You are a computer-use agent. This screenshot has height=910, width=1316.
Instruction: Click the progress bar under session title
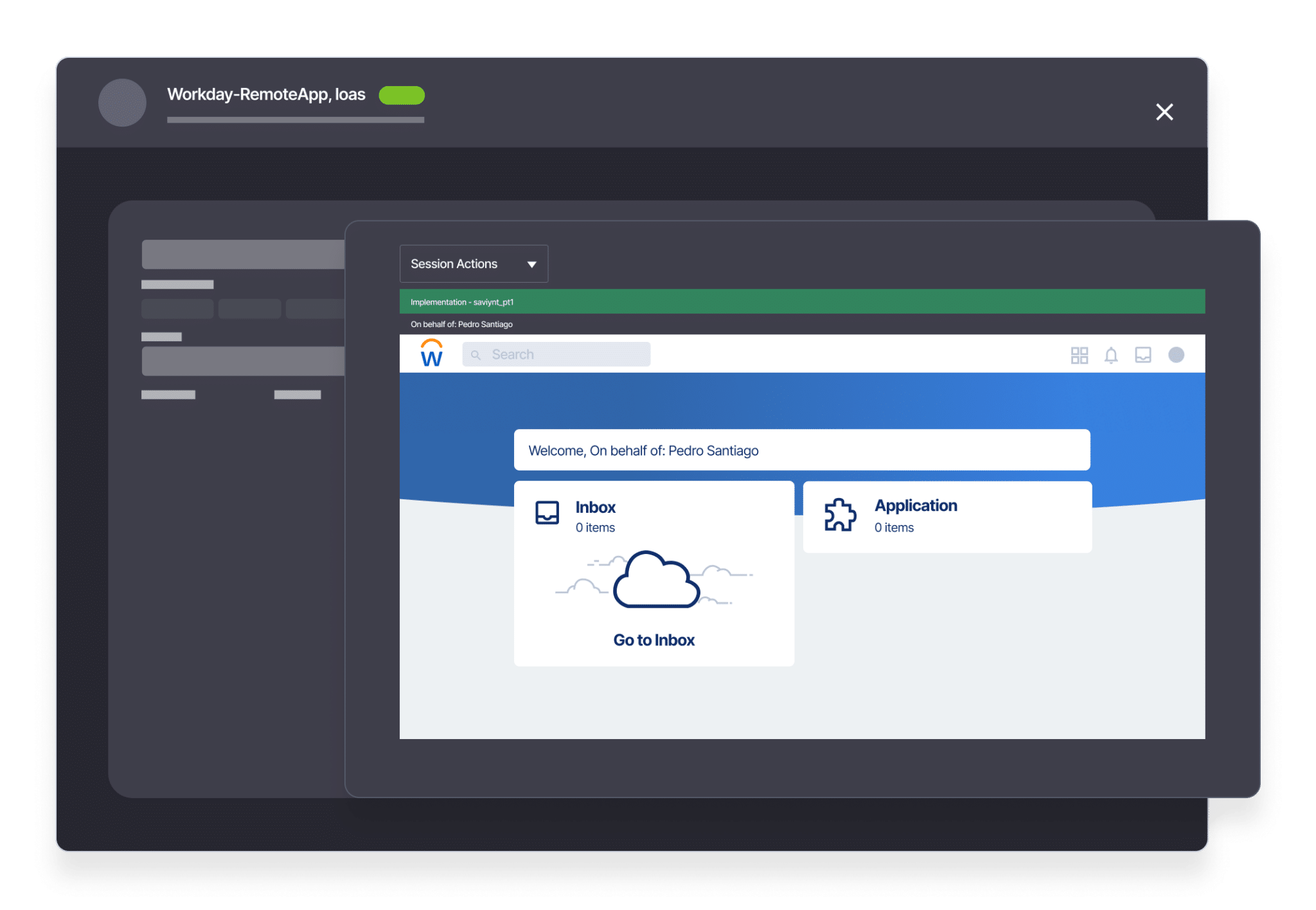(x=296, y=120)
